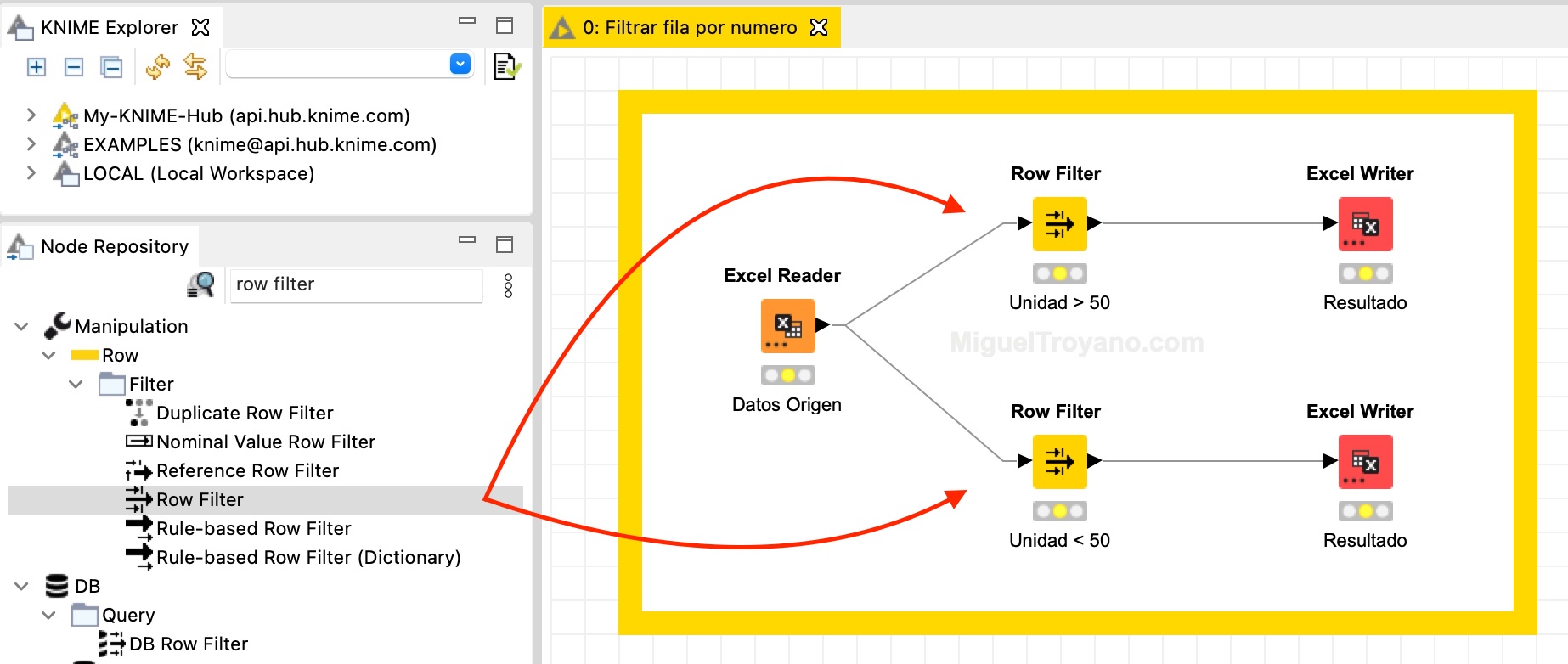The image size is (1568, 664).
Task: Click the Row Filter node labeled Unidad < 50
Action: 1059,461
